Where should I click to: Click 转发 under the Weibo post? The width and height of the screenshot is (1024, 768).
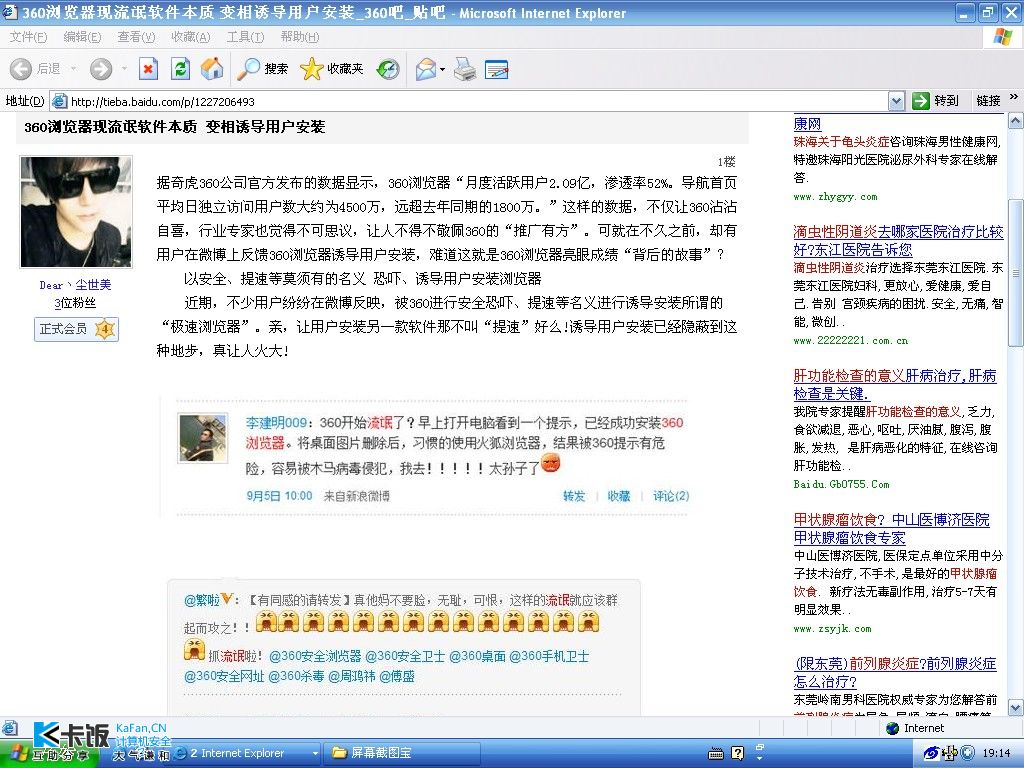574,496
